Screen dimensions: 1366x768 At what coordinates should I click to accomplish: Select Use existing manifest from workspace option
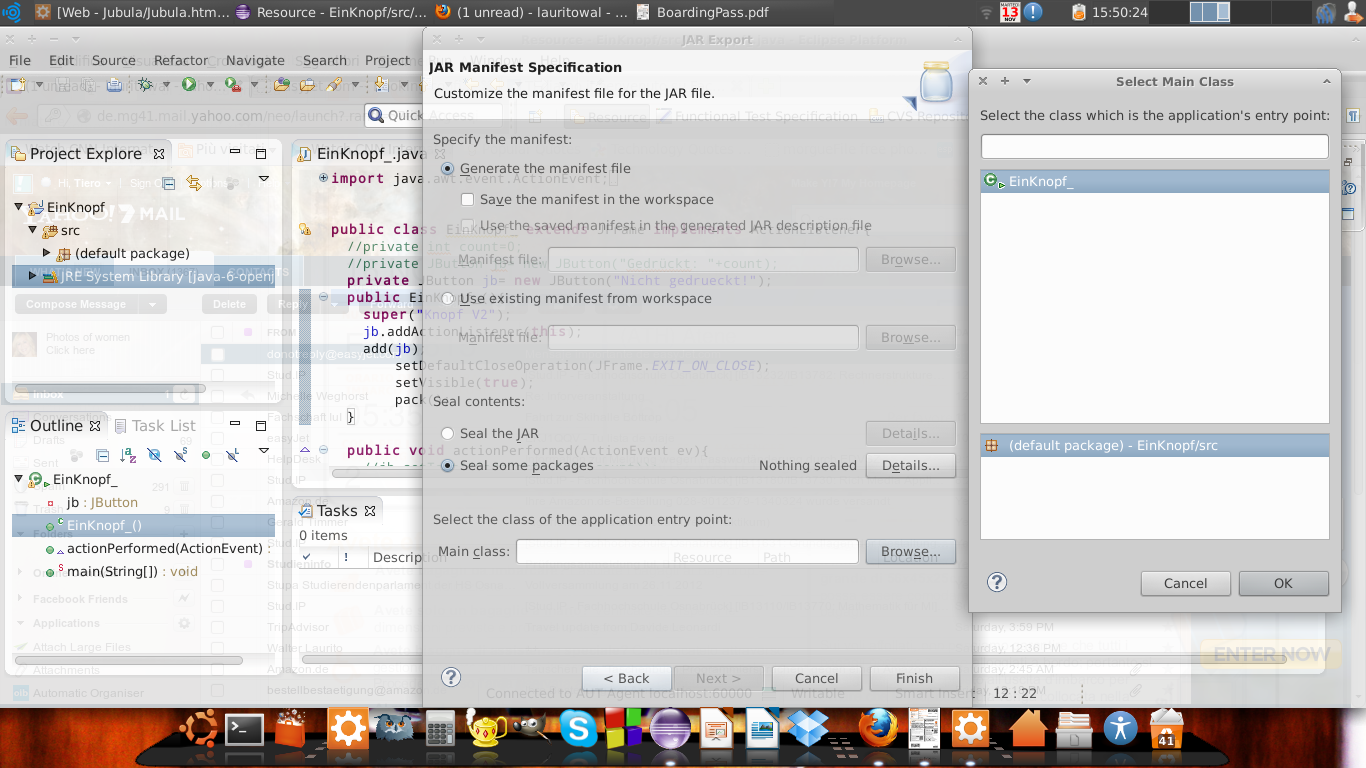coord(448,298)
